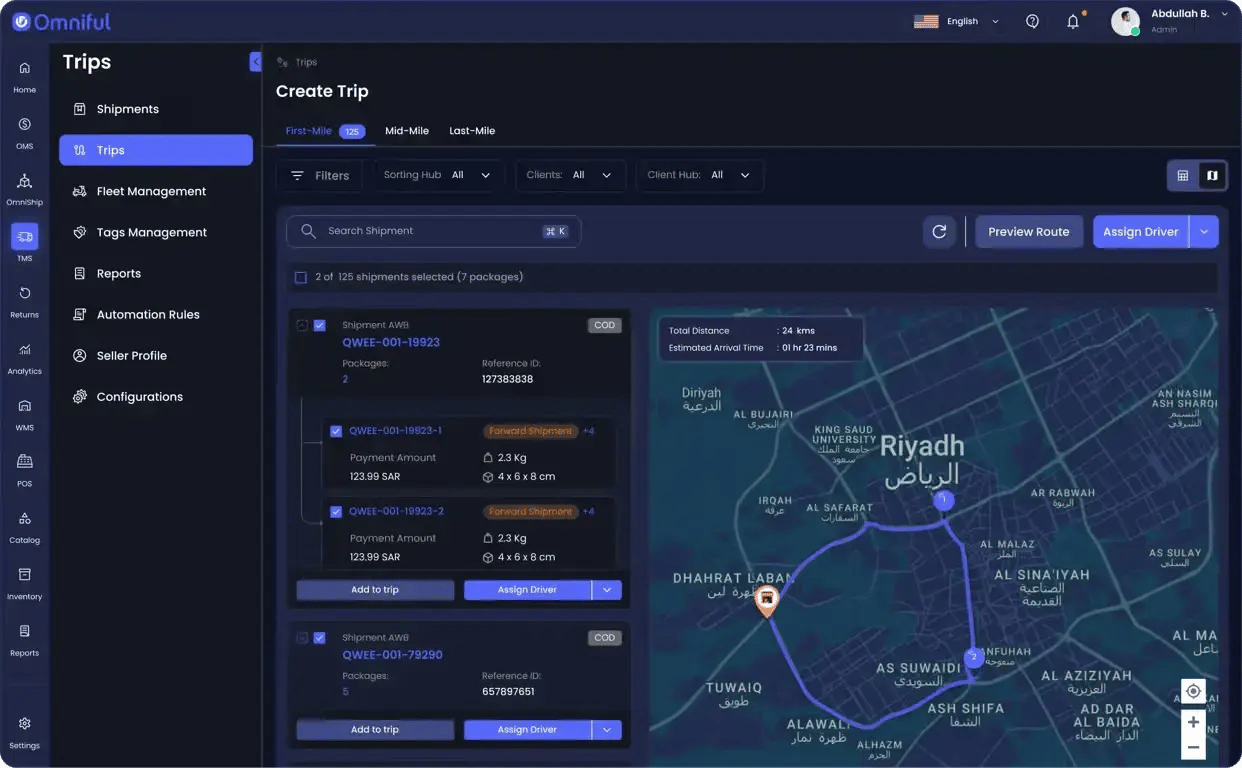Expand shipment QWEE-001-79290 package tree
The width and height of the screenshot is (1242, 768).
[x=302, y=638]
